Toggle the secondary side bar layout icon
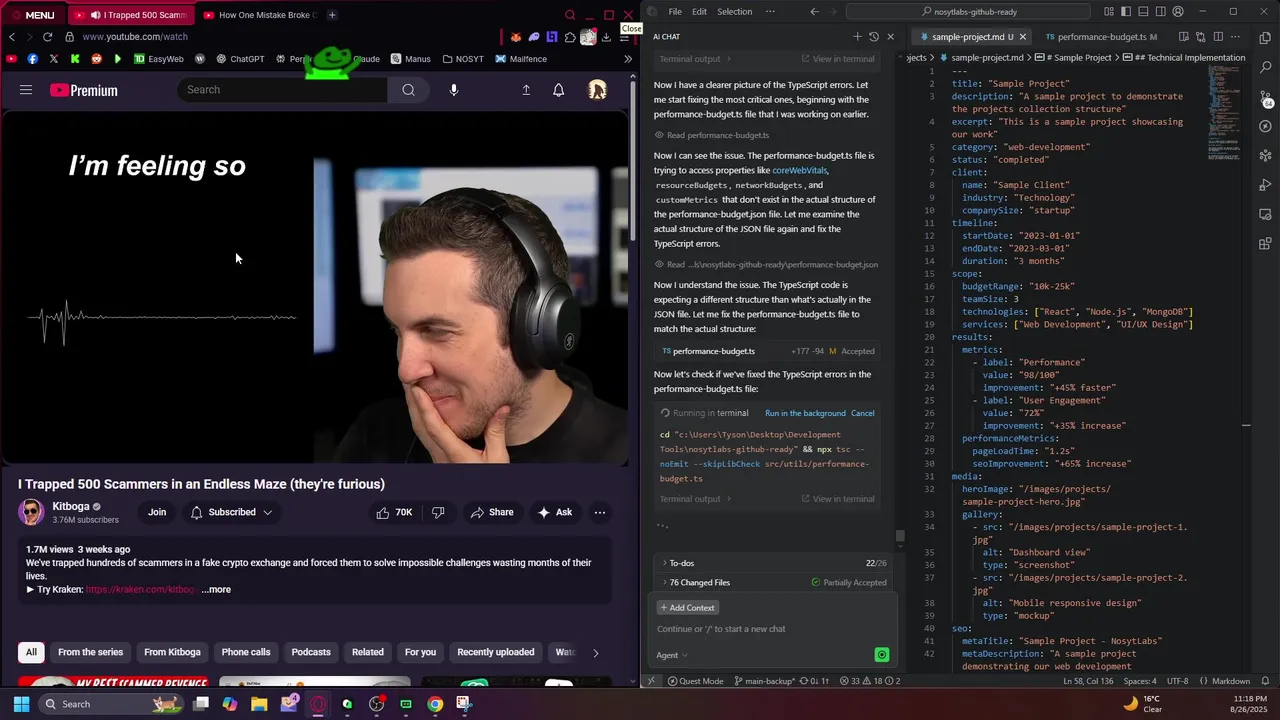This screenshot has width=1280, height=720. (1161, 12)
